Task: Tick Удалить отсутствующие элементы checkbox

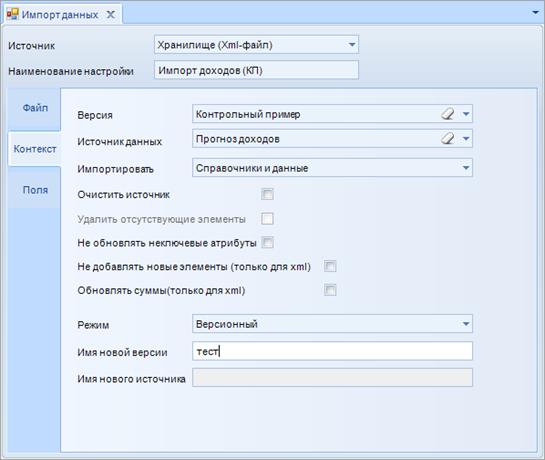Action: (267, 219)
